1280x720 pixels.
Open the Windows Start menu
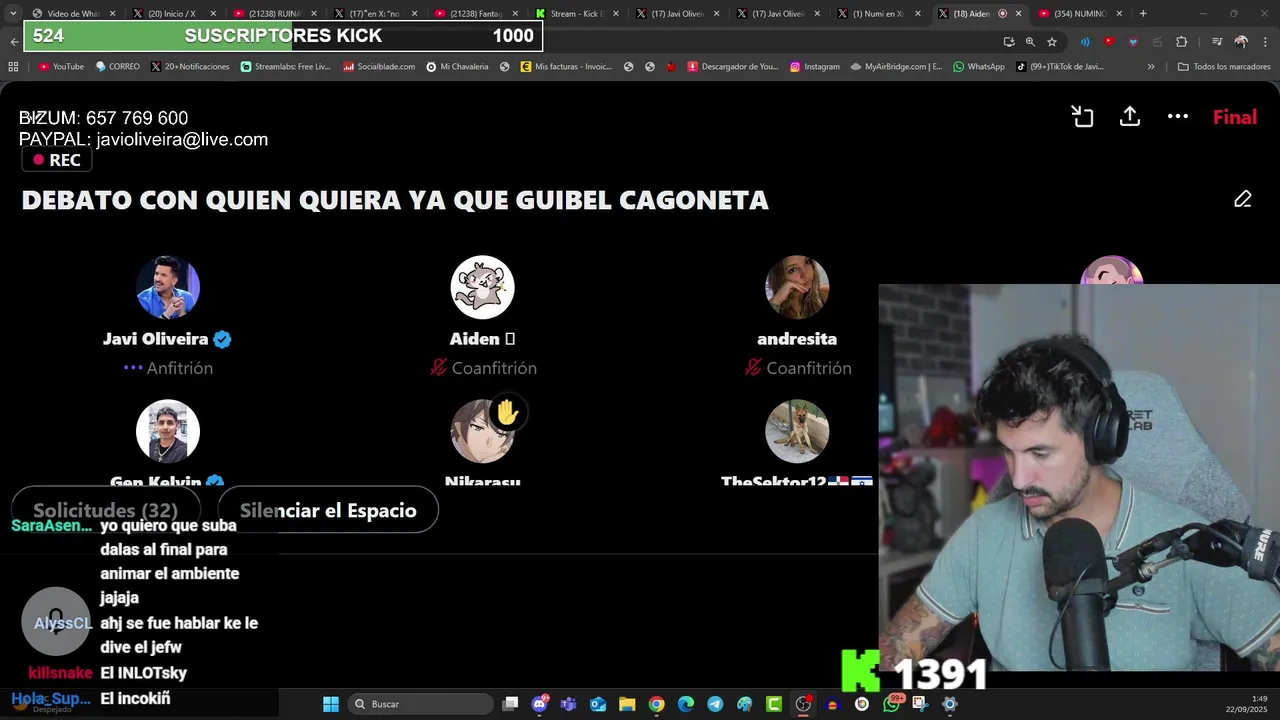(331, 704)
